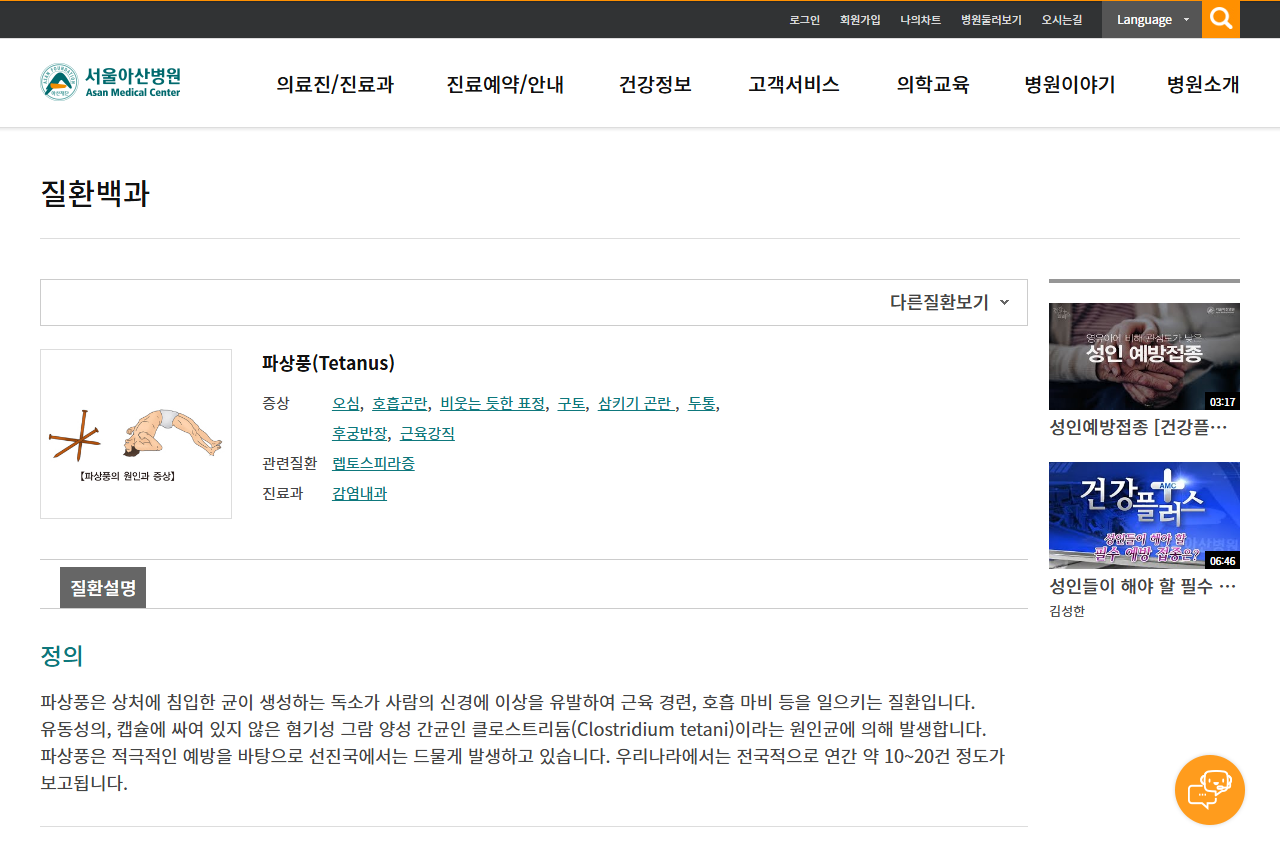The image size is (1280, 860).
Task: Open the 성인들이 해야 할 필수 video title
Action: [1143, 586]
